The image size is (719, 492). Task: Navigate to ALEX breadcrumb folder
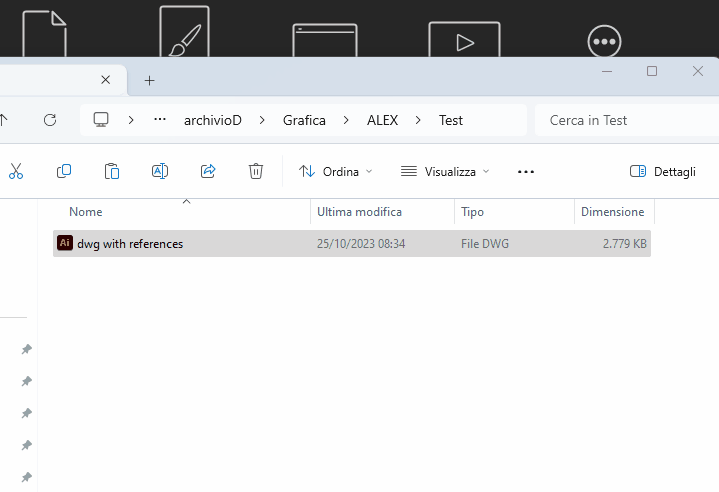[x=382, y=120]
